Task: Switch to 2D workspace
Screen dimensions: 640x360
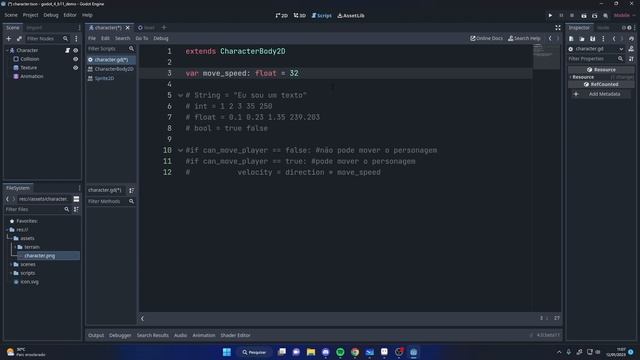Action: coord(282,16)
